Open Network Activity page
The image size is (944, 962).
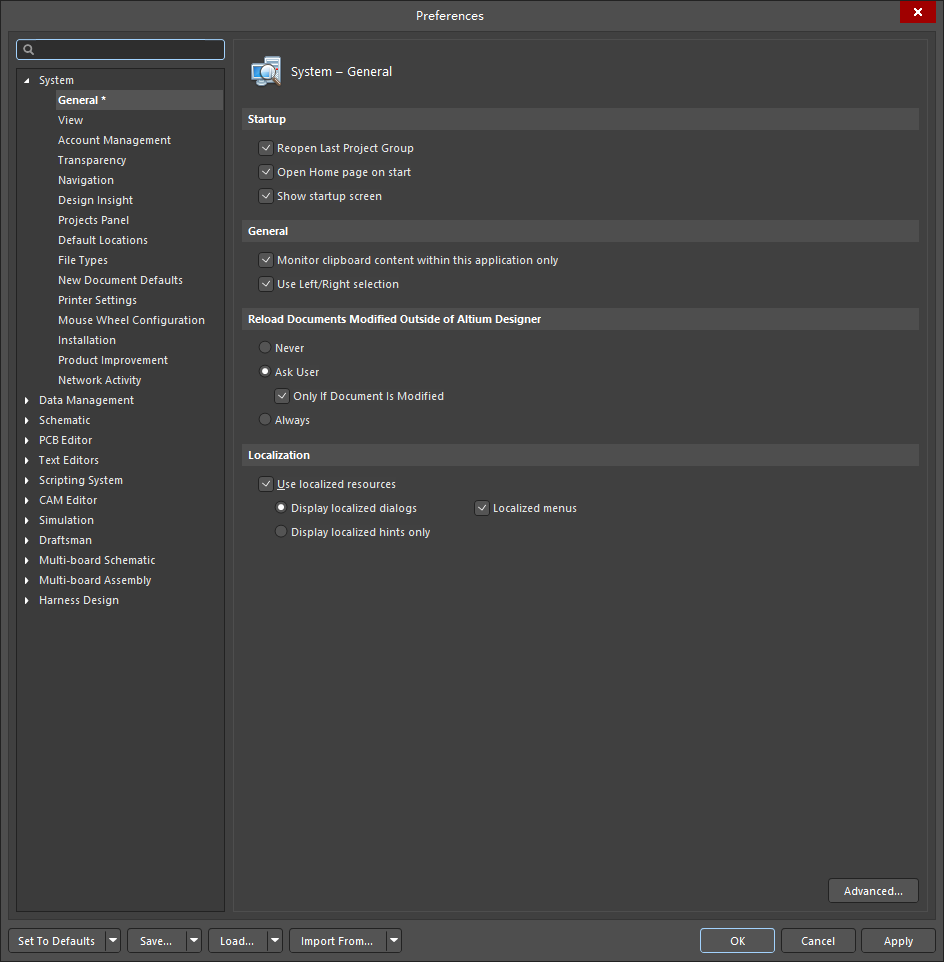99,380
